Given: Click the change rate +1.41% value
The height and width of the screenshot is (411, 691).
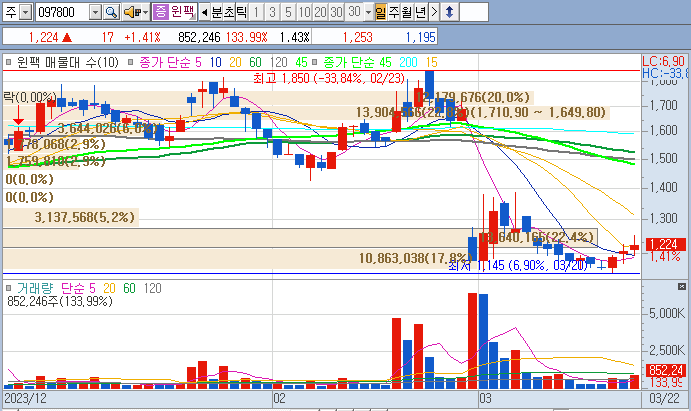Looking at the screenshot, I should (142, 37).
